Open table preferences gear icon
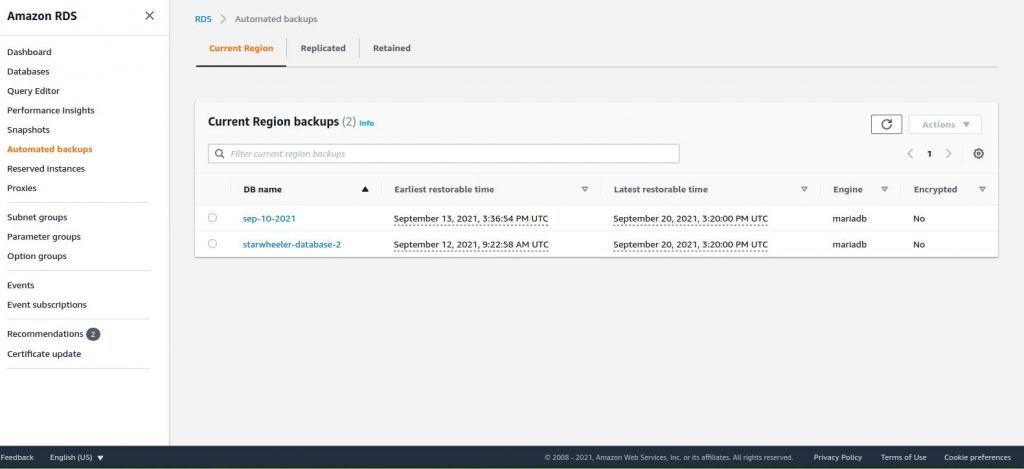The height and width of the screenshot is (469, 1024). [x=978, y=154]
